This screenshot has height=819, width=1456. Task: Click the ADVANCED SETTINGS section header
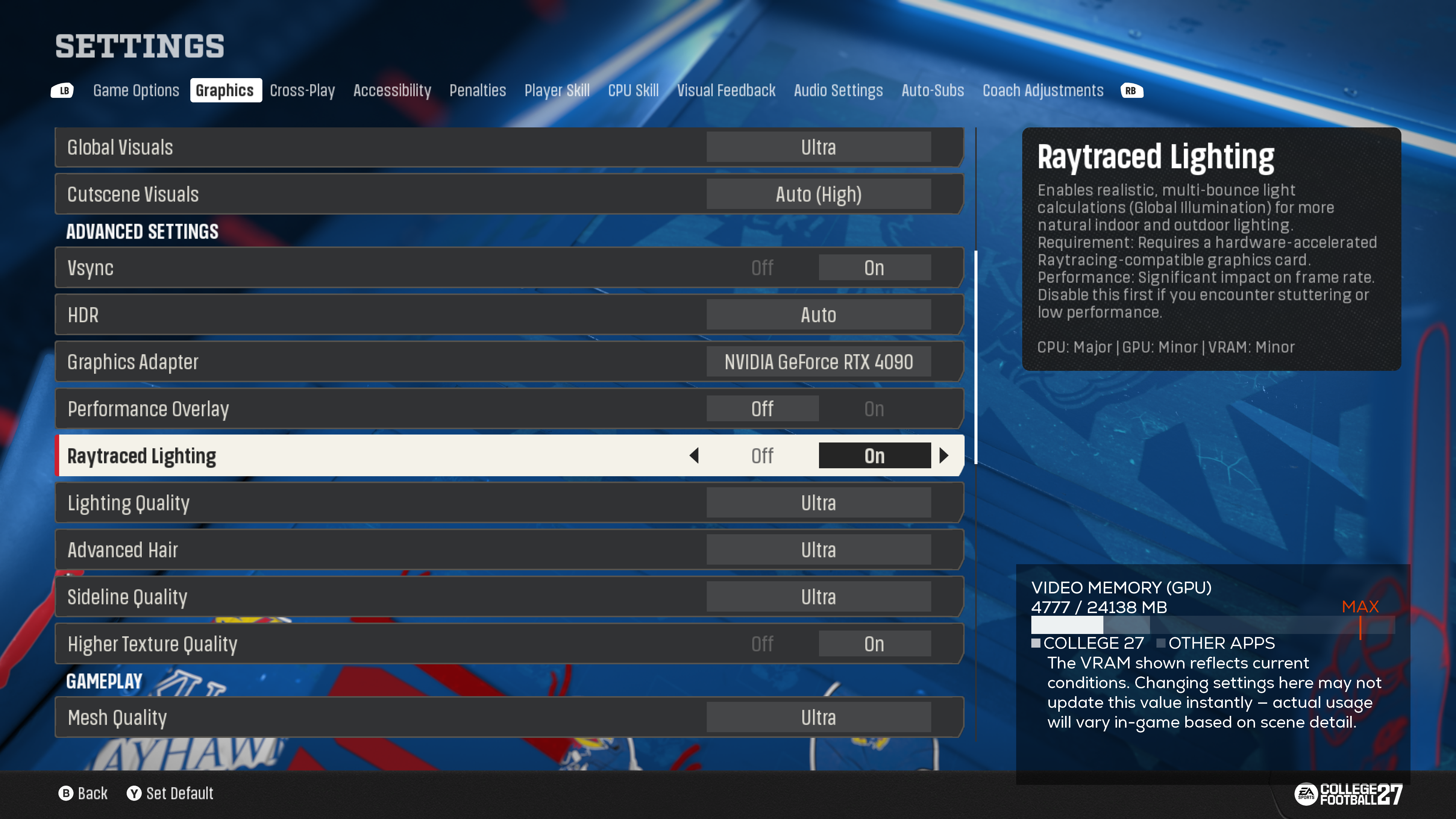pyautogui.click(x=142, y=231)
